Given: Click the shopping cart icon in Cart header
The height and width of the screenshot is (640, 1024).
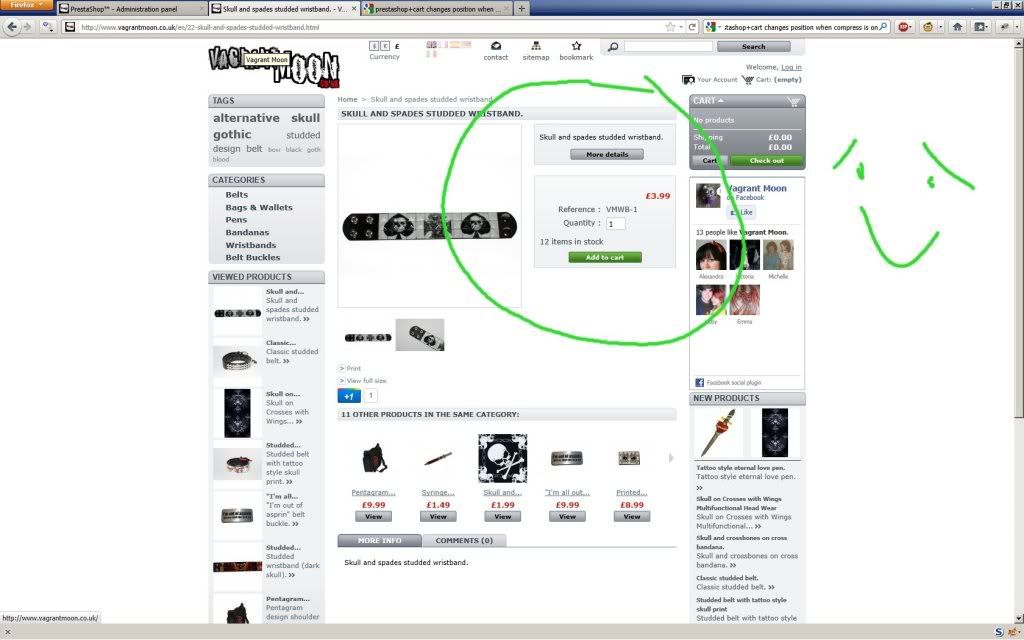Looking at the screenshot, I should 794,101.
